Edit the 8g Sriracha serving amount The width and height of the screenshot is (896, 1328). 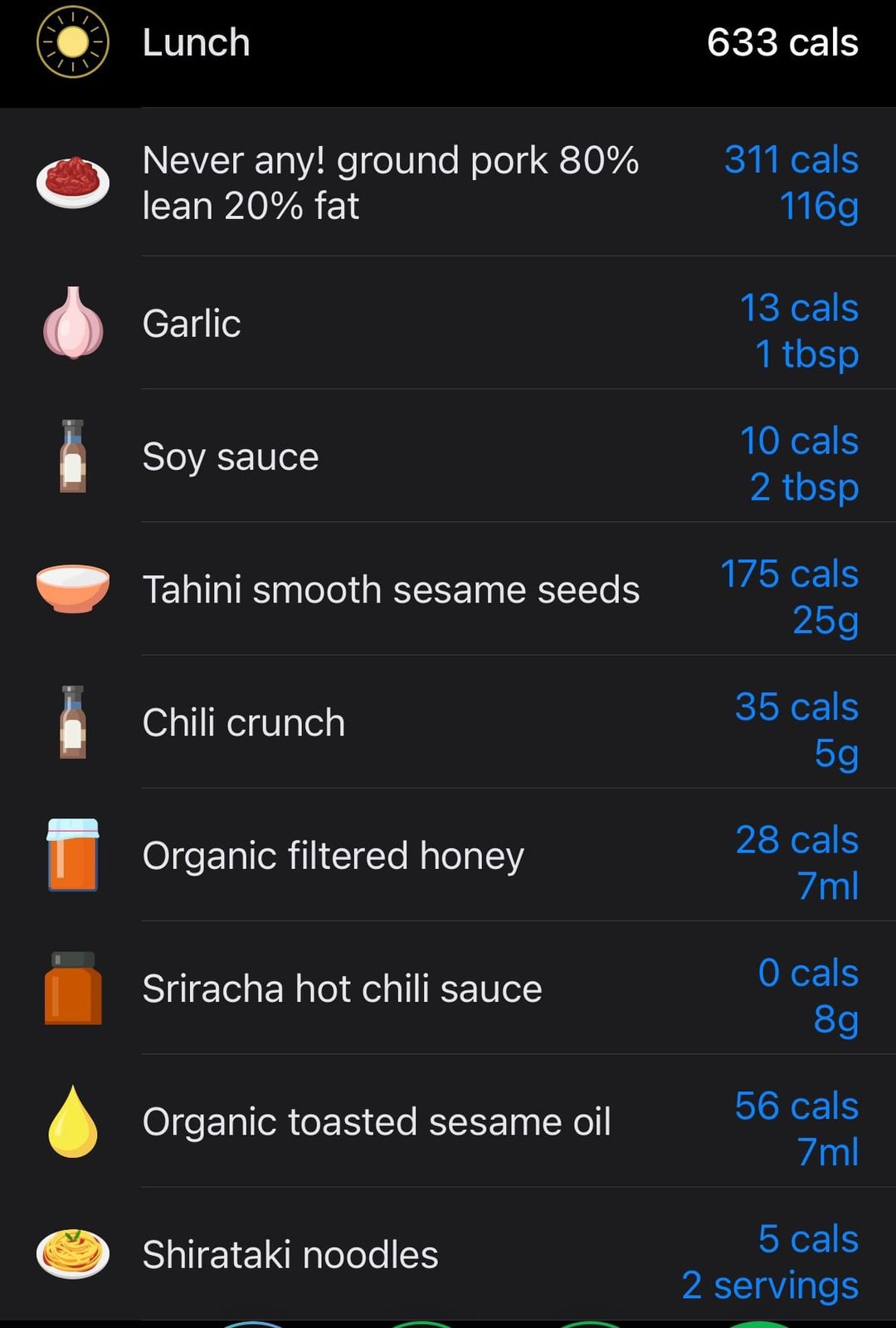tap(835, 1019)
